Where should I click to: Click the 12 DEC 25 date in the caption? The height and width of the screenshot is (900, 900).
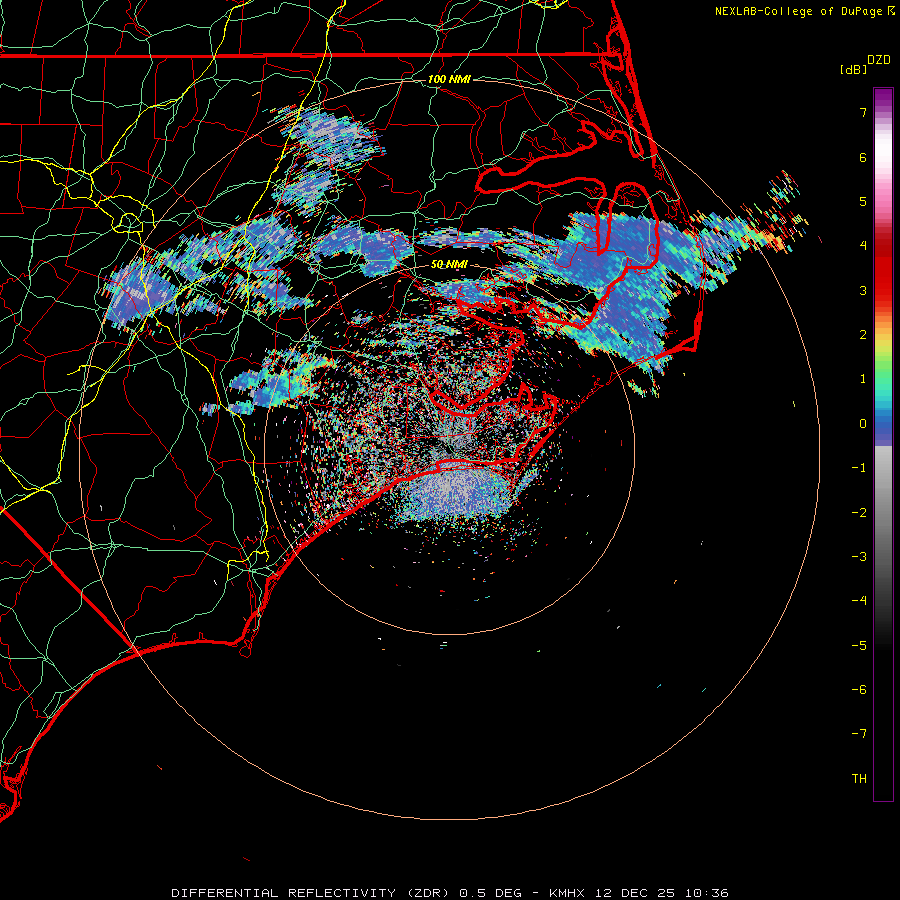pos(634,893)
